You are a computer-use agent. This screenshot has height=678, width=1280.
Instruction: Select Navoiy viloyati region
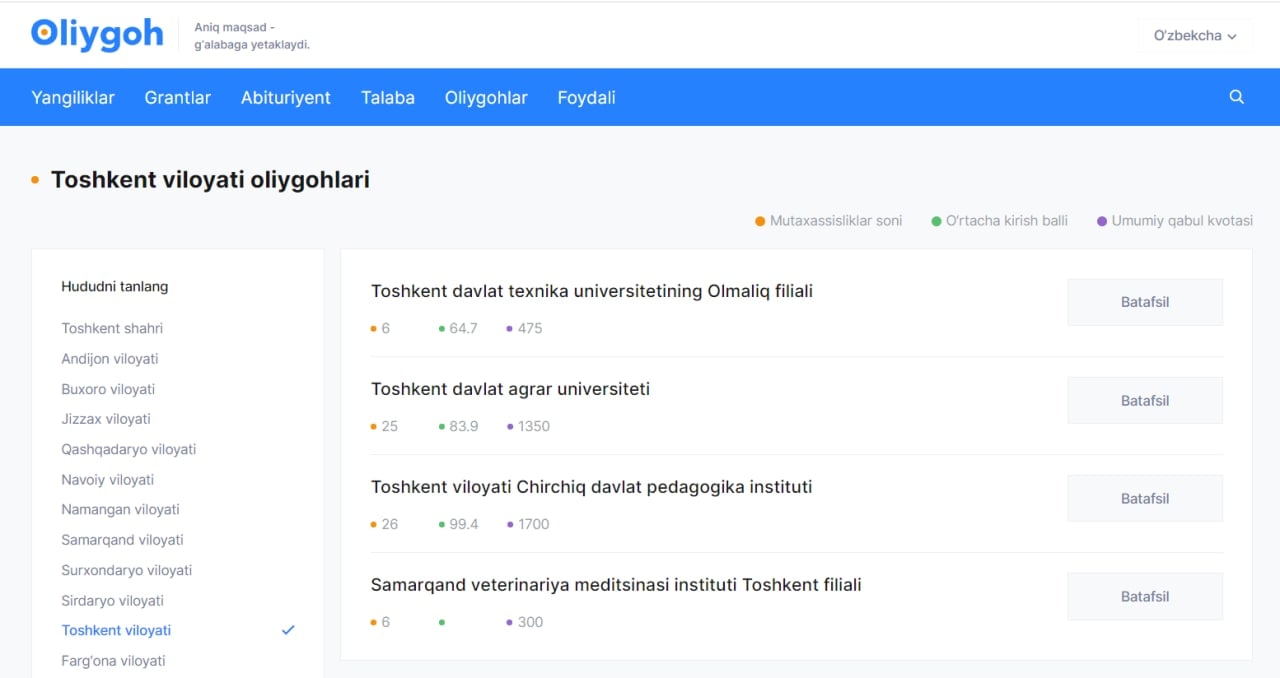point(108,479)
